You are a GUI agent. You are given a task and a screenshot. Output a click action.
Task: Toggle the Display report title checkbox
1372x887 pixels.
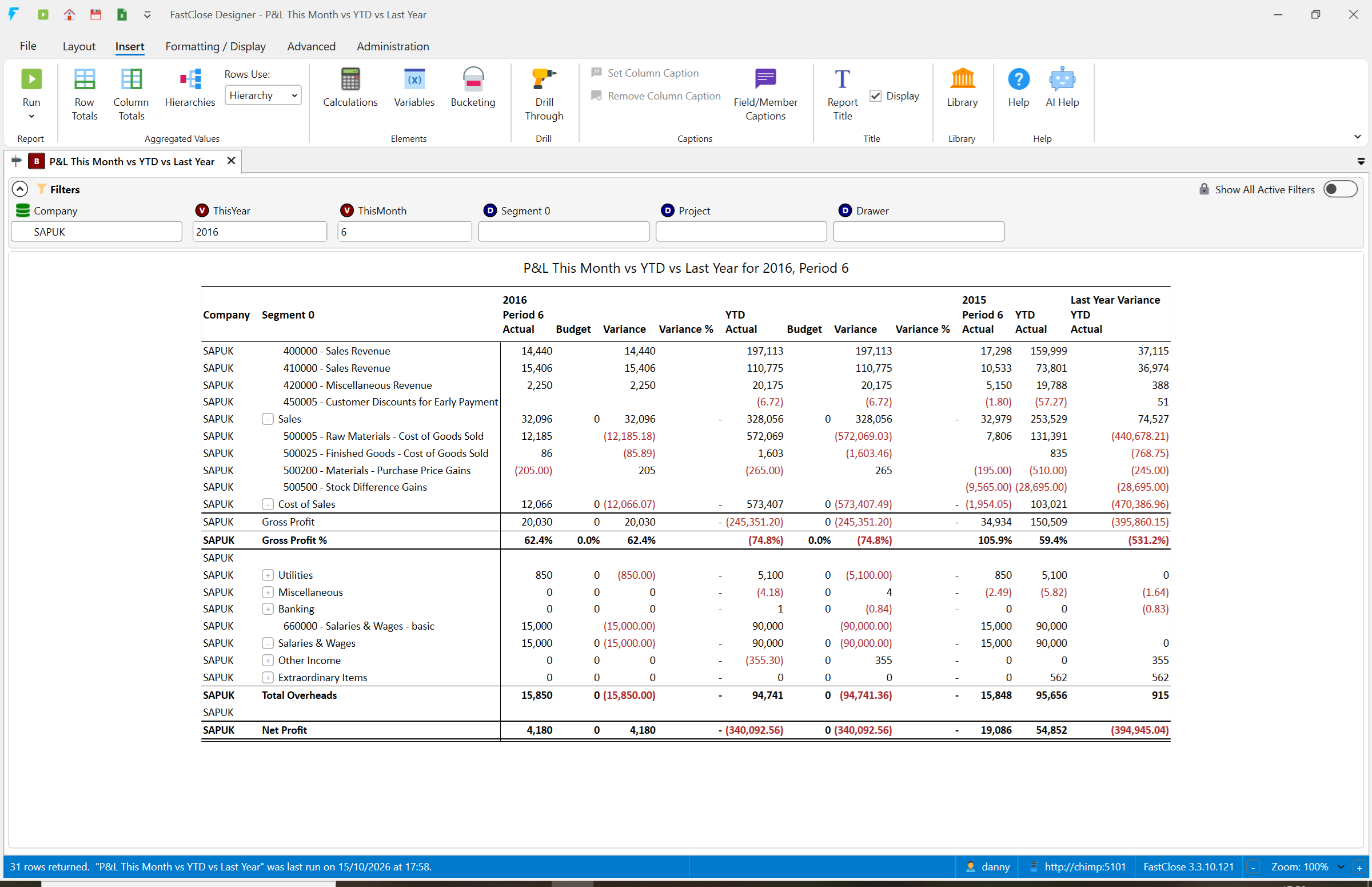[x=875, y=96]
